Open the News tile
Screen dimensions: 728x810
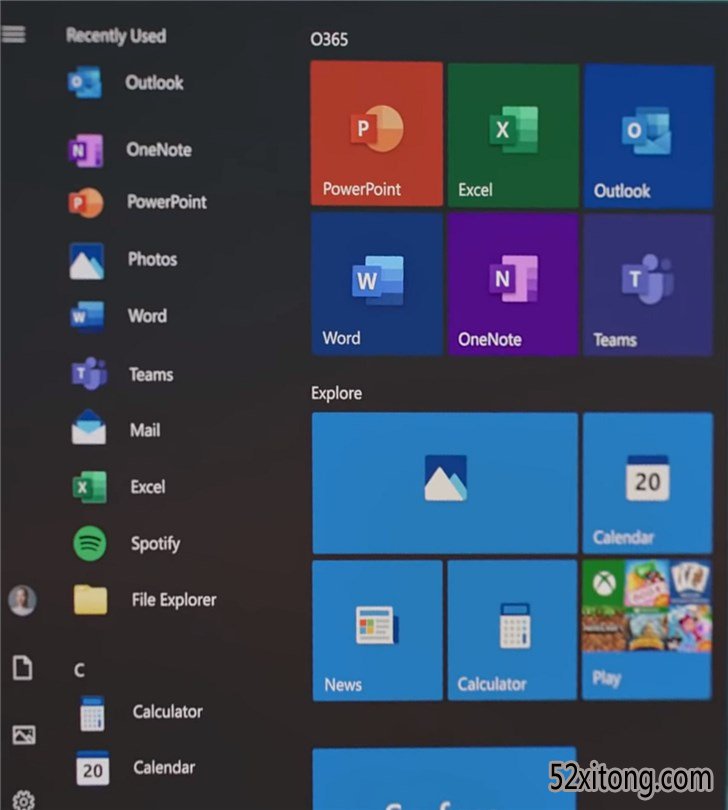tap(377, 630)
